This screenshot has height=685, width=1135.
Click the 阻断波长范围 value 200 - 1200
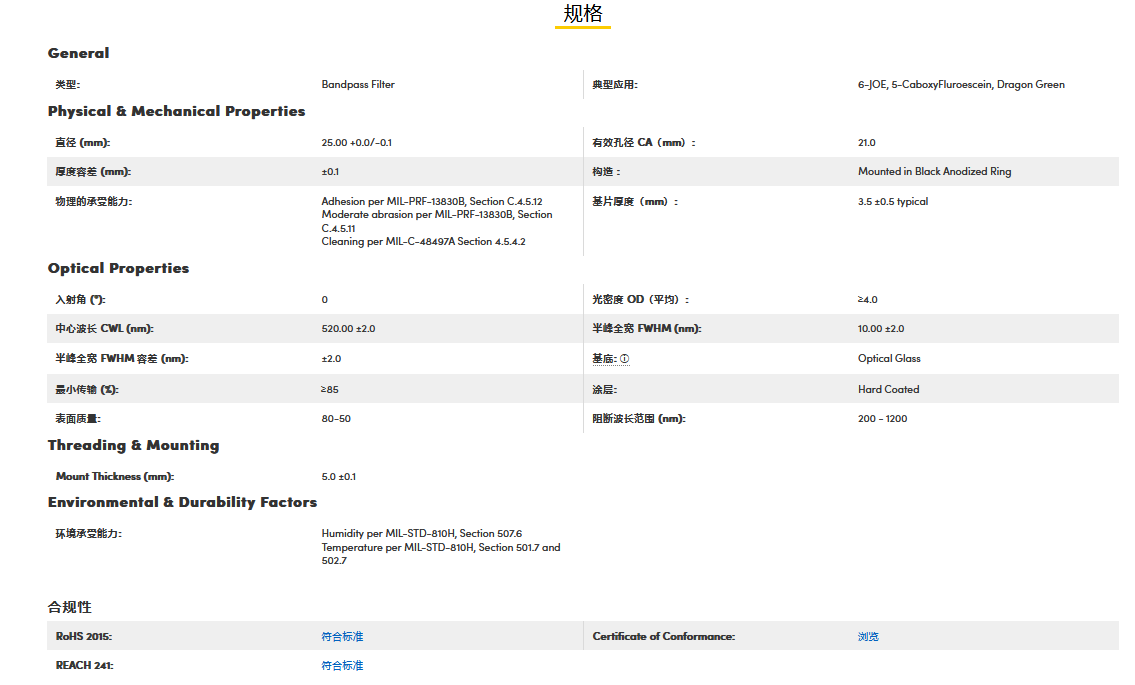pos(882,419)
